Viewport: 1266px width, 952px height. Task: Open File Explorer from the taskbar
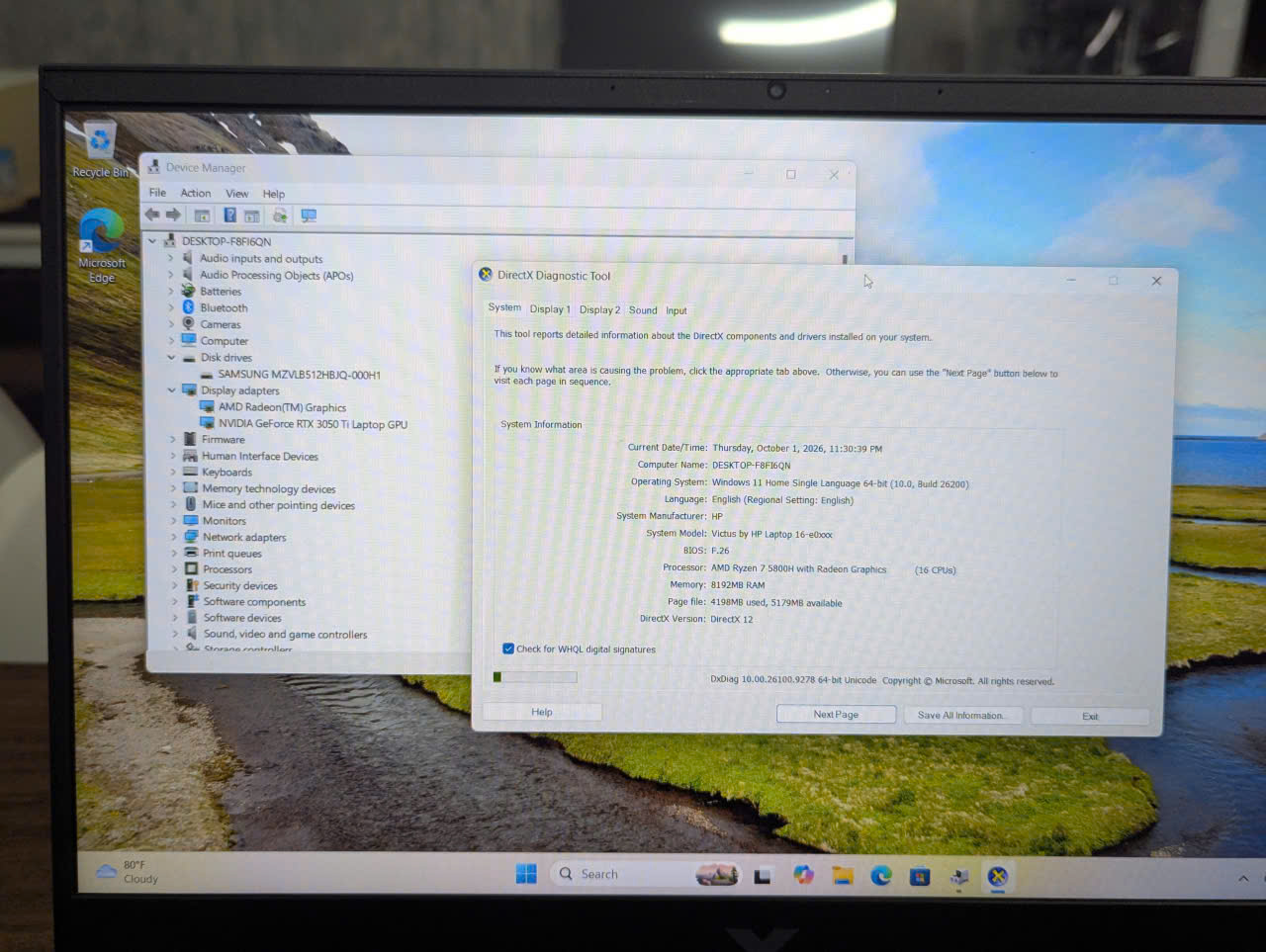[843, 876]
